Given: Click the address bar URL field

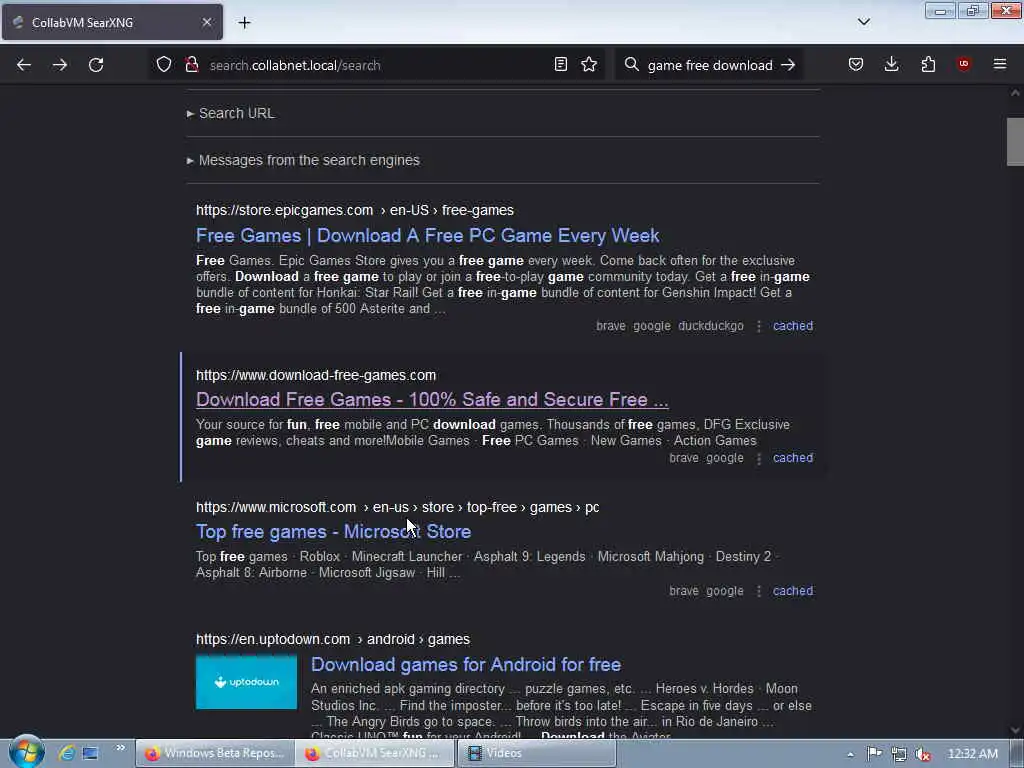Looking at the screenshot, I should (376, 65).
